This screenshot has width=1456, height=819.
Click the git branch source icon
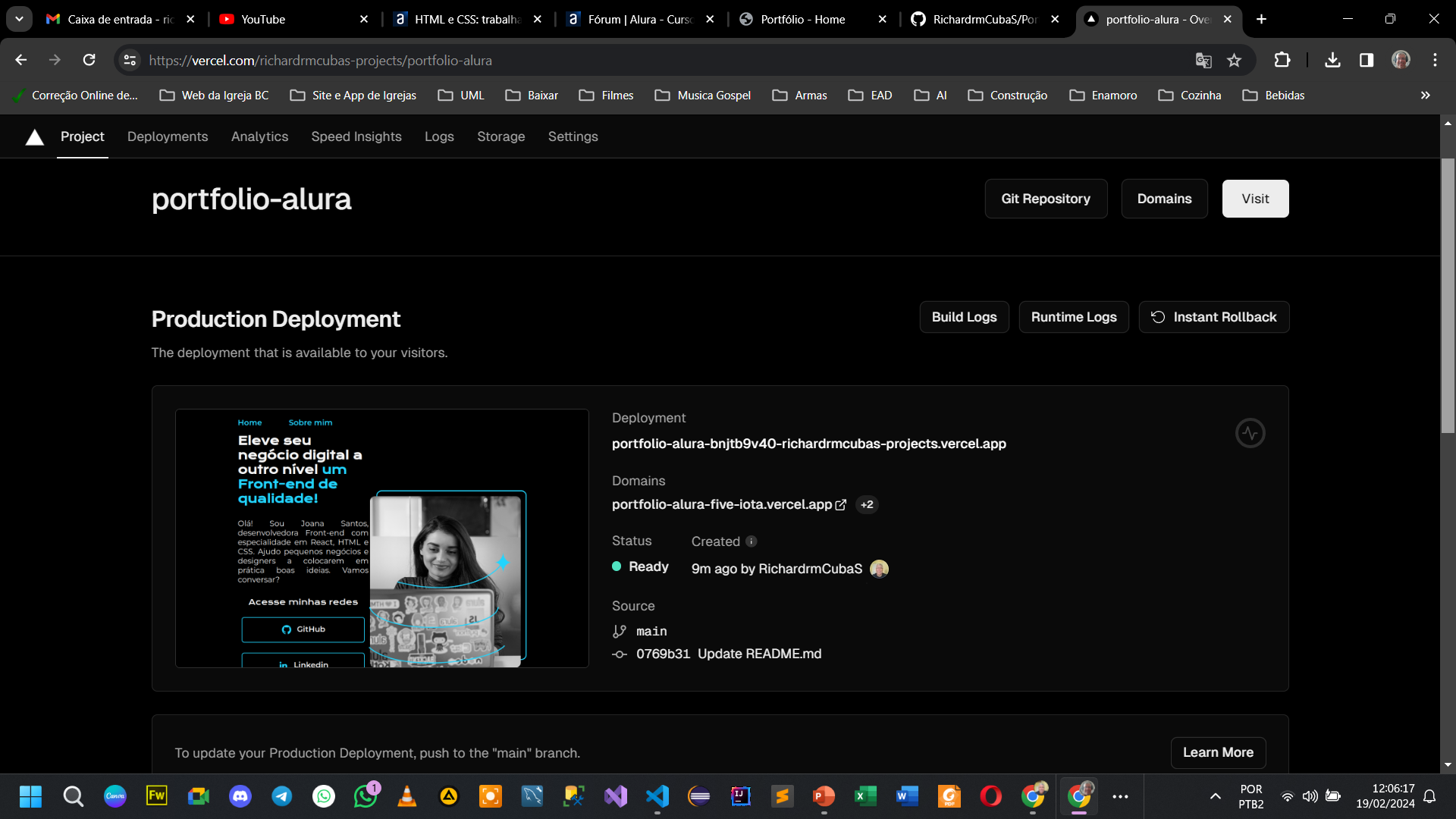tap(619, 631)
